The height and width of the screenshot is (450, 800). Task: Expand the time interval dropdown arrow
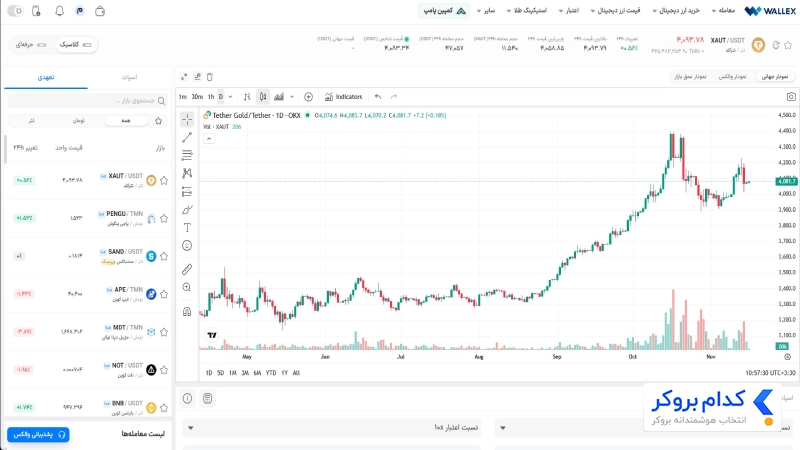click(231, 97)
